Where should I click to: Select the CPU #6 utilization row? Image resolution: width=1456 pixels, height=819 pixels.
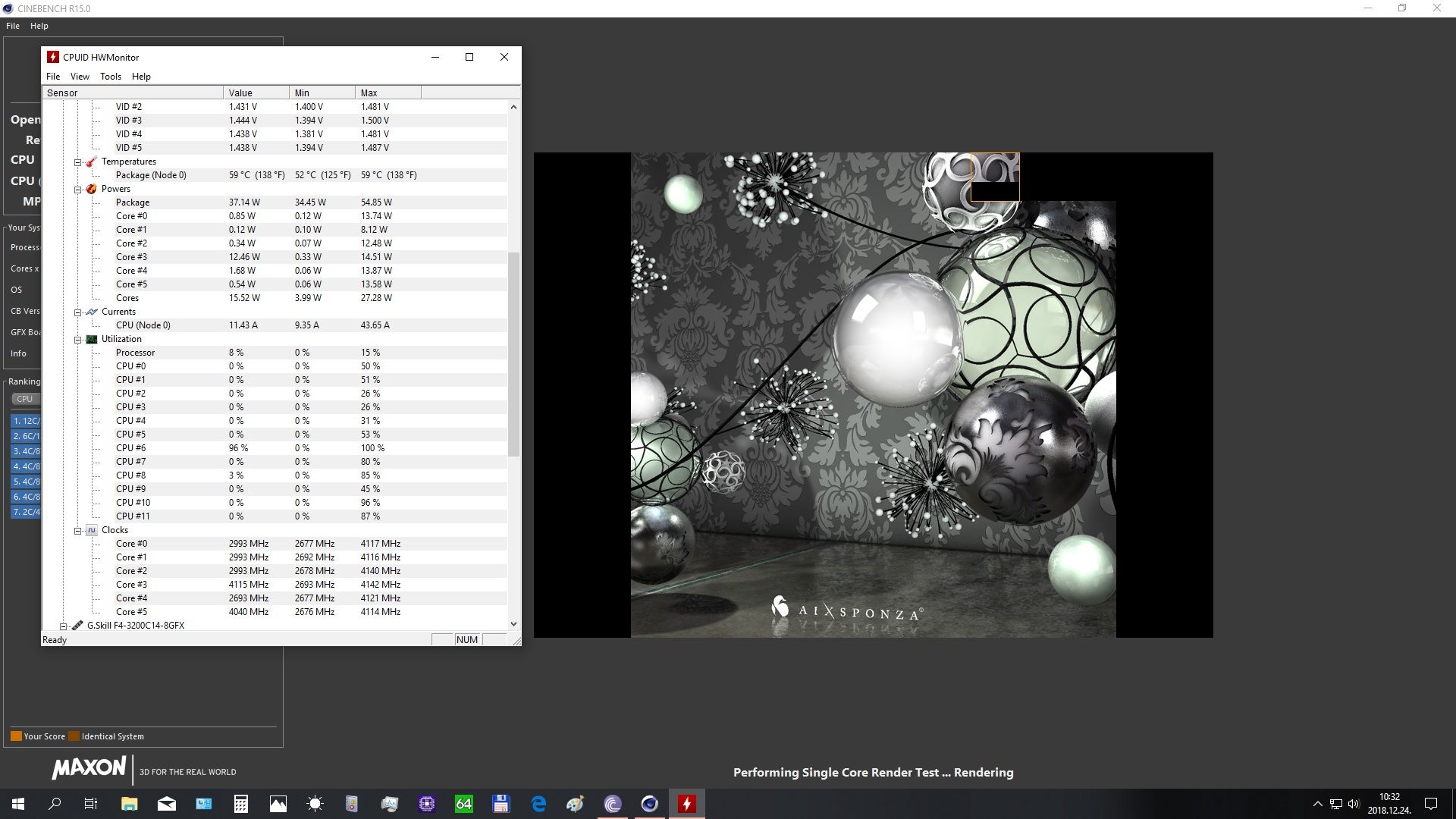275,448
